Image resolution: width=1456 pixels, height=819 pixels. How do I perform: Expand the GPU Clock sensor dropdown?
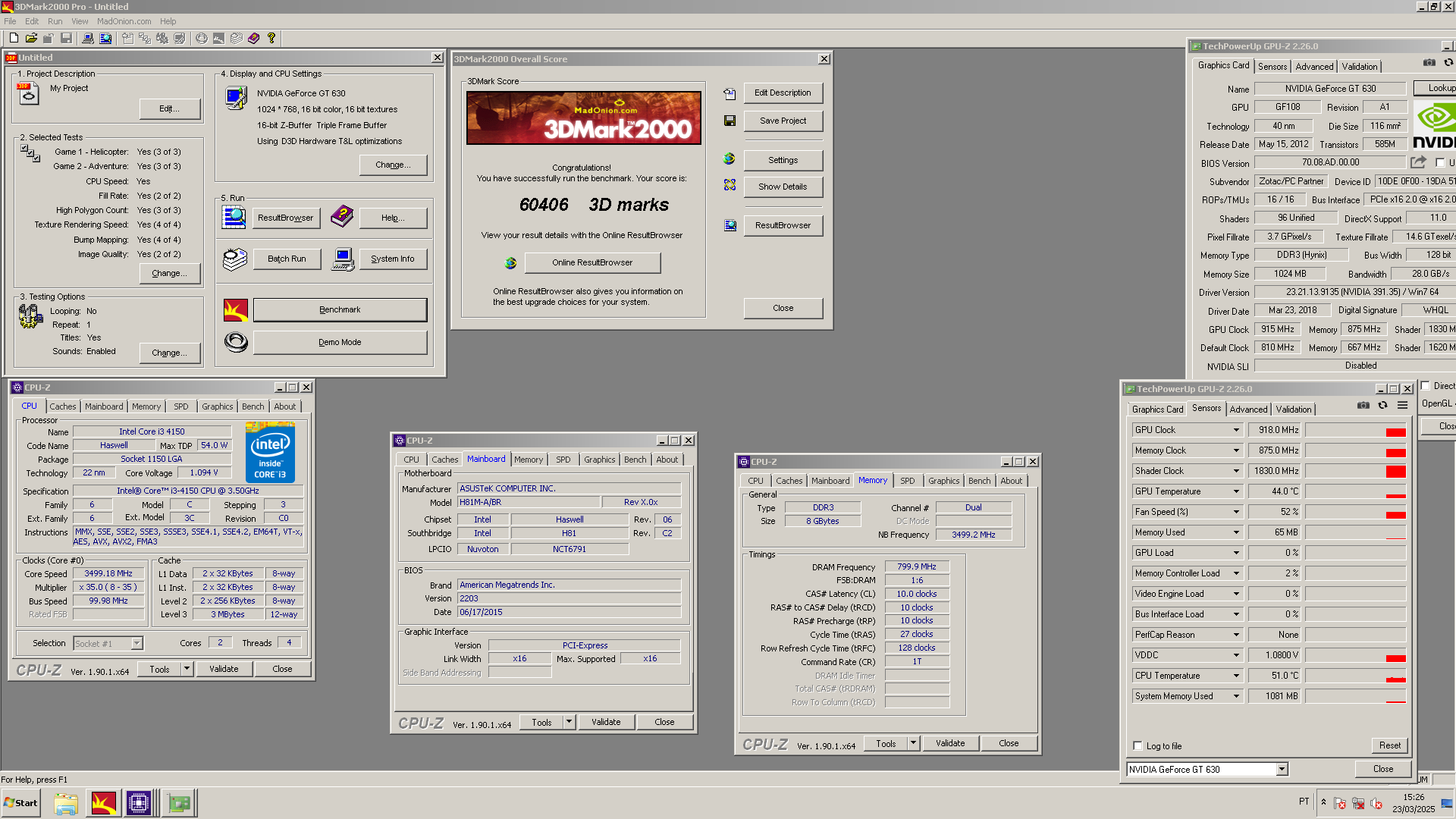[1235, 430]
